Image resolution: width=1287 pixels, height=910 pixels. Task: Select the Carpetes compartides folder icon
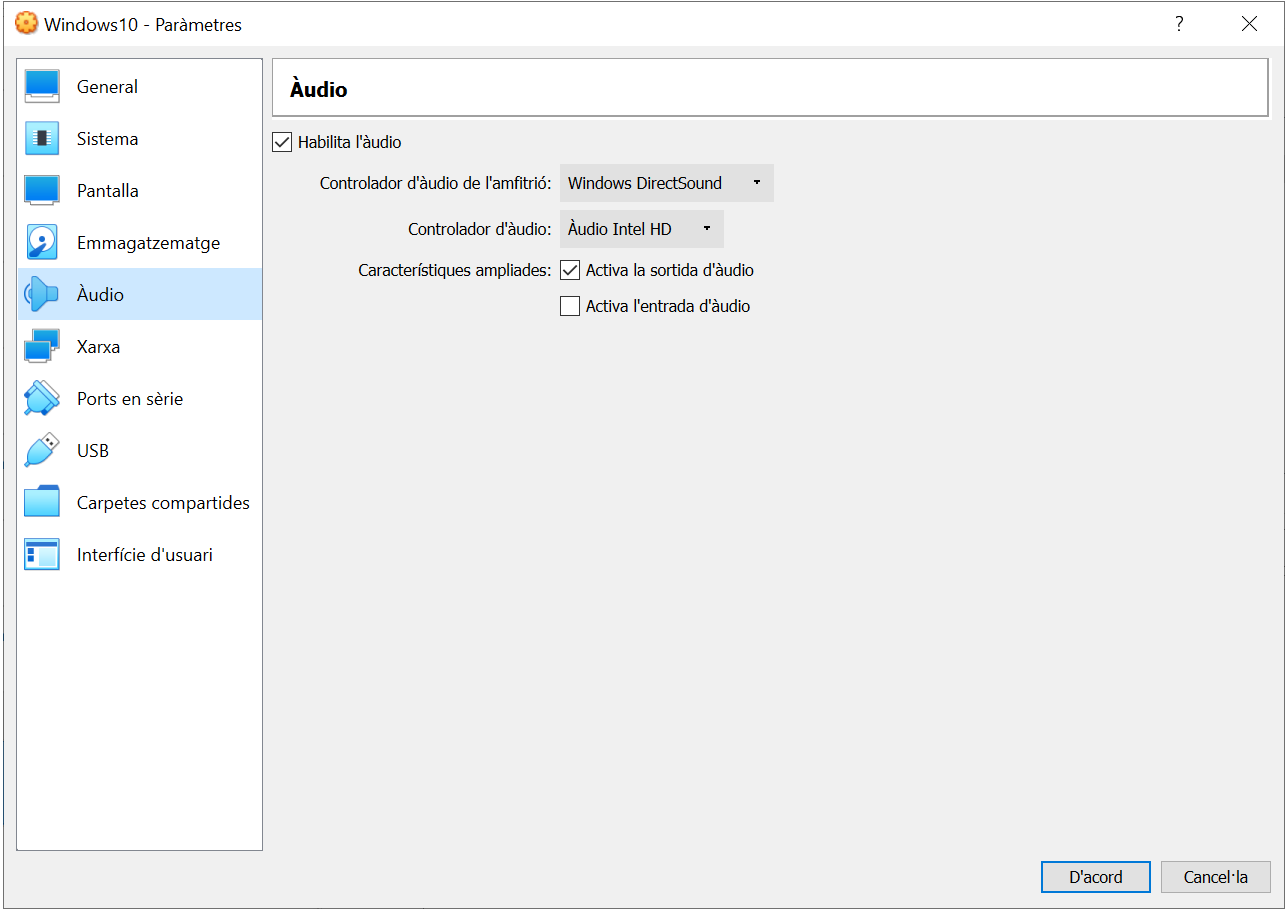coord(42,503)
